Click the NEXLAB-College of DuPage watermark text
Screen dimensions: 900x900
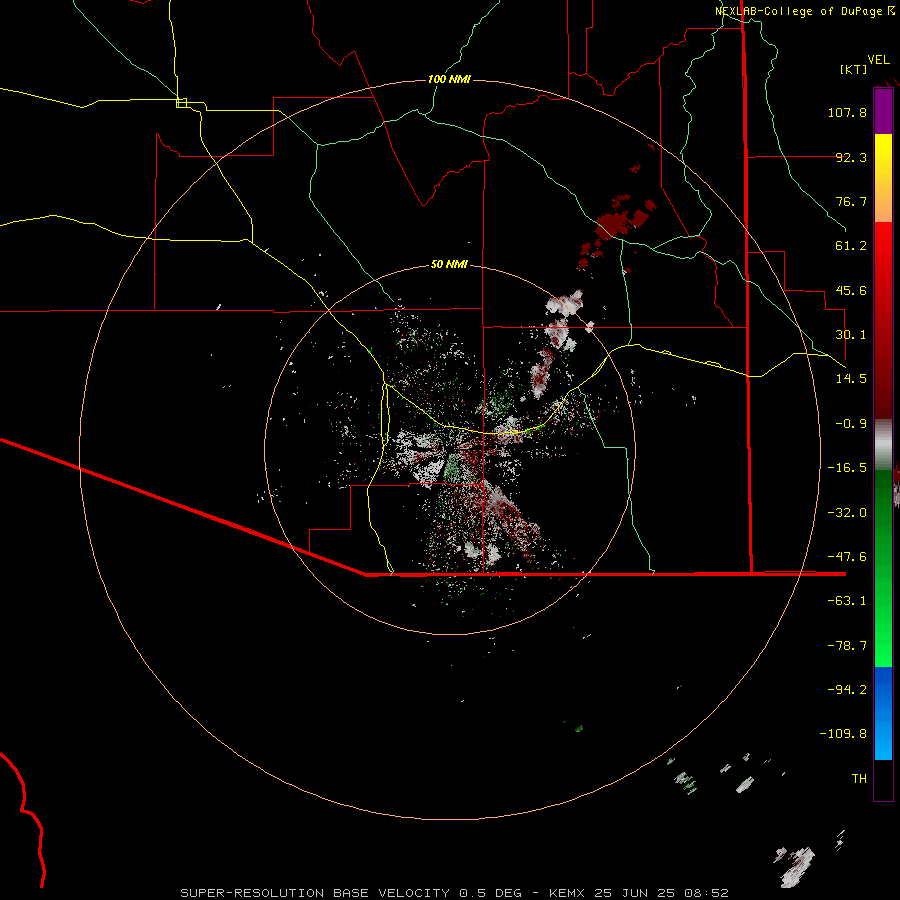point(804,11)
